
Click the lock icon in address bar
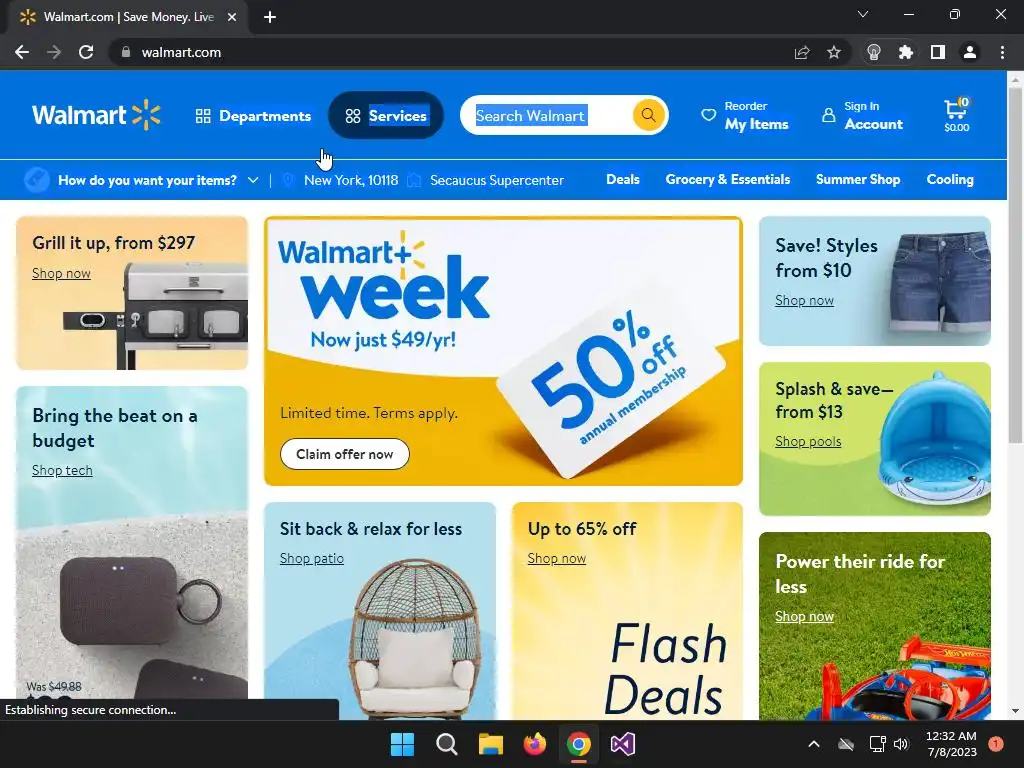(126, 52)
